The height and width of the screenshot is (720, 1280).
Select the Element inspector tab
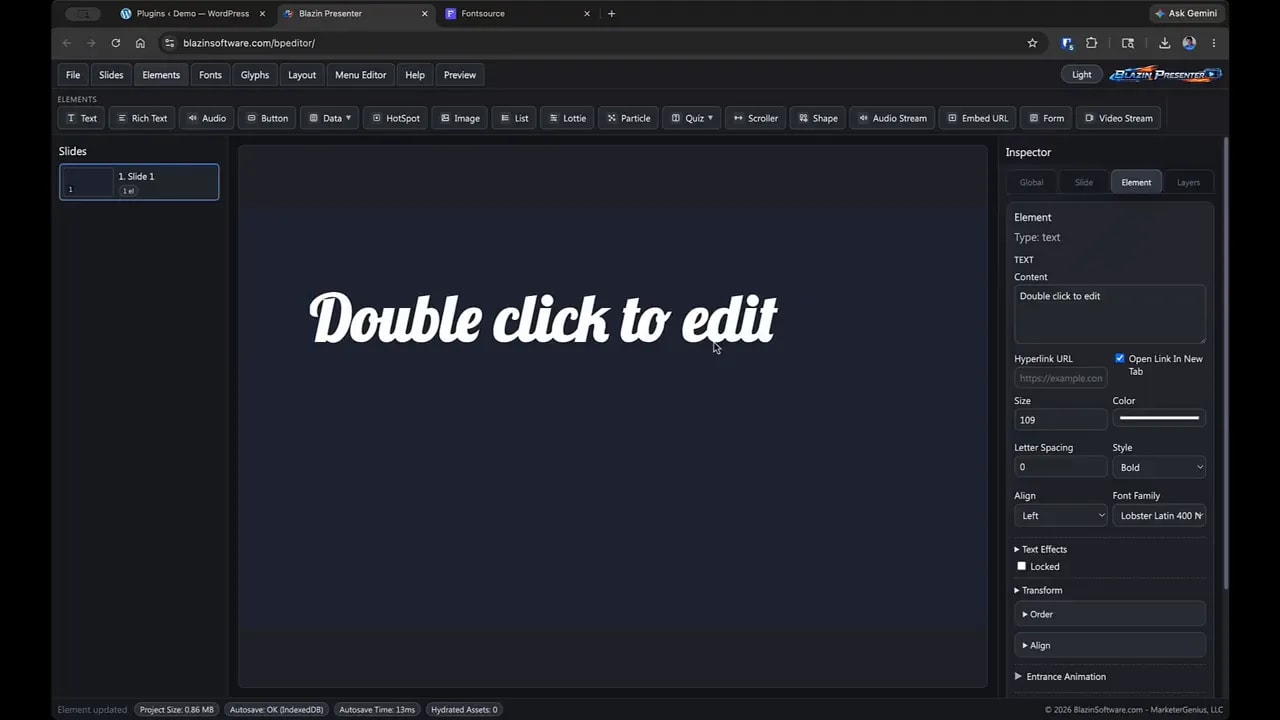click(x=1136, y=182)
